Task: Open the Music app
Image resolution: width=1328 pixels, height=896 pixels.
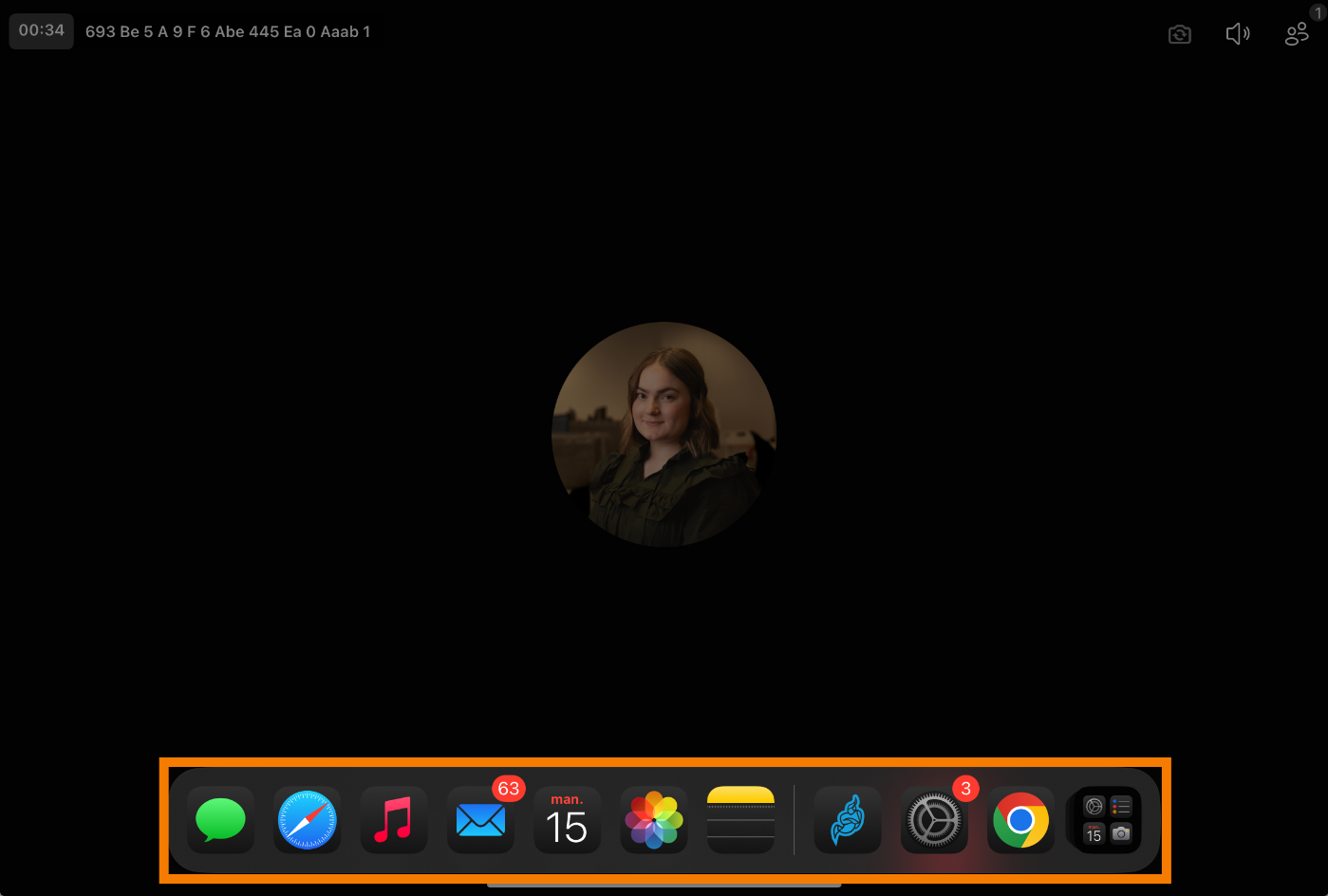Action: [x=394, y=820]
